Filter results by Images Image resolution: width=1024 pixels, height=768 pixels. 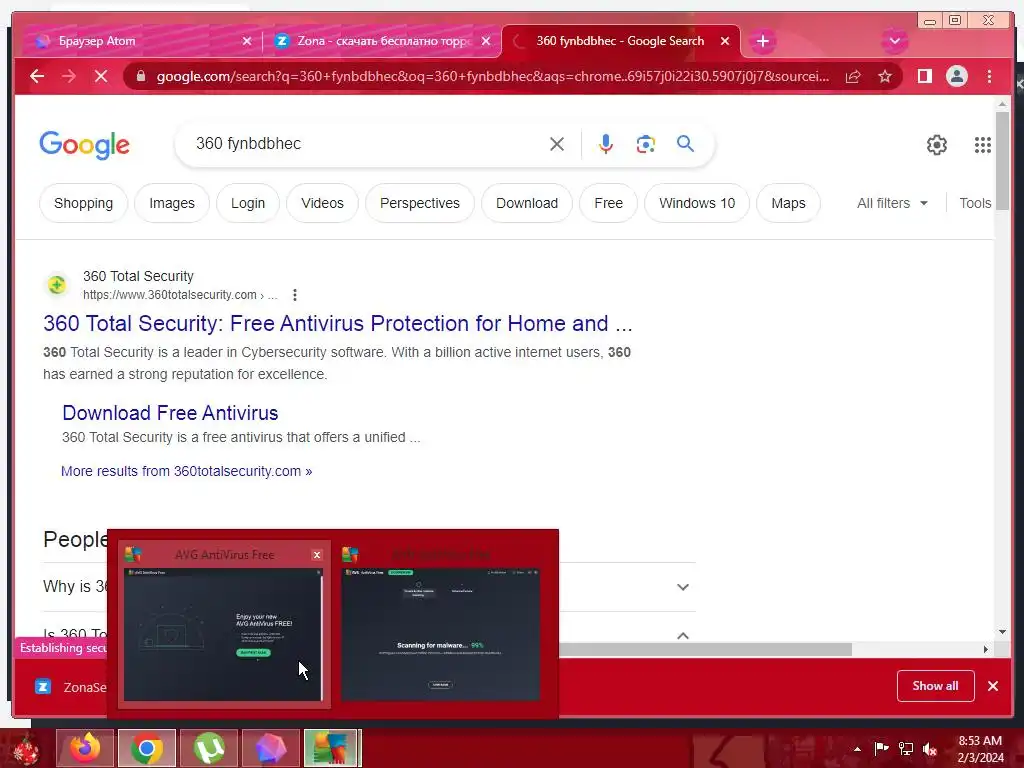172,203
